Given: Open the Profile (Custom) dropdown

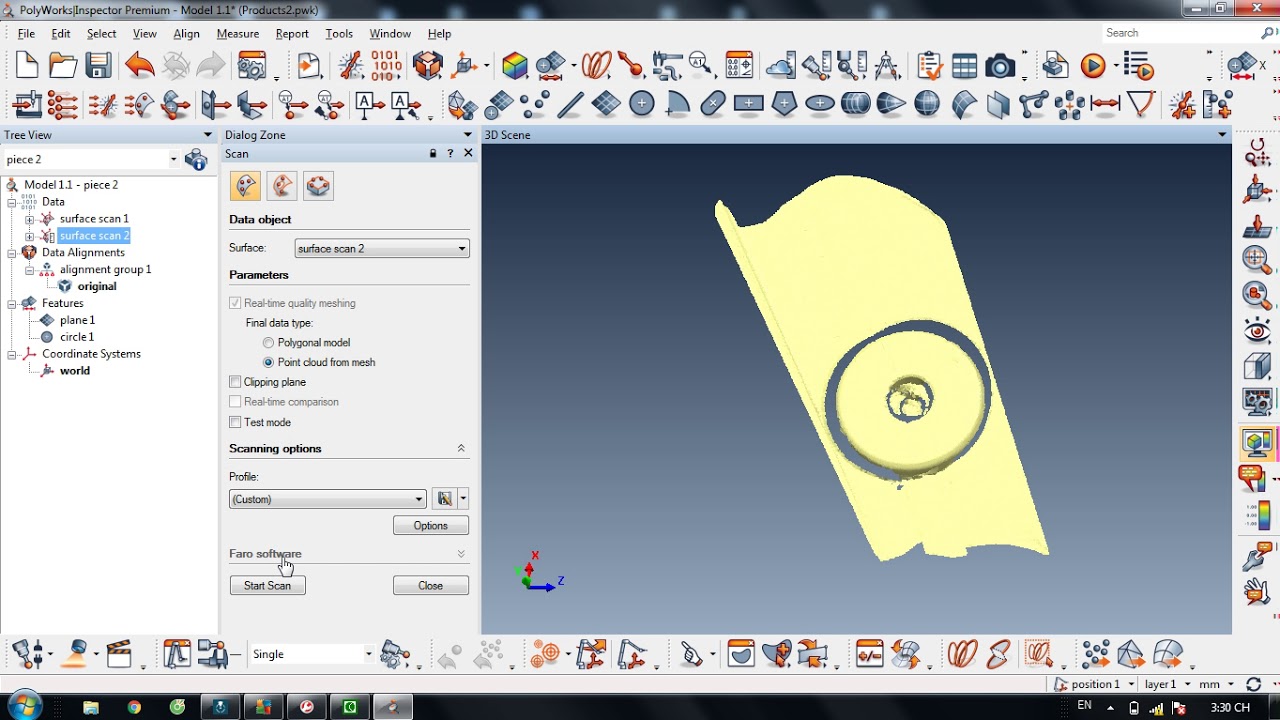Looking at the screenshot, I should (328, 499).
